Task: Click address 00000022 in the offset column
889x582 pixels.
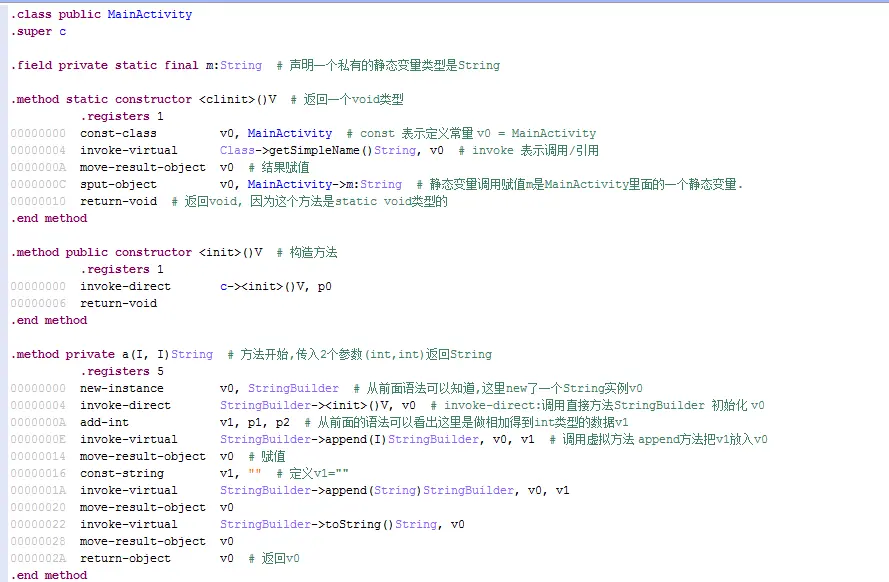Action: 38,524
